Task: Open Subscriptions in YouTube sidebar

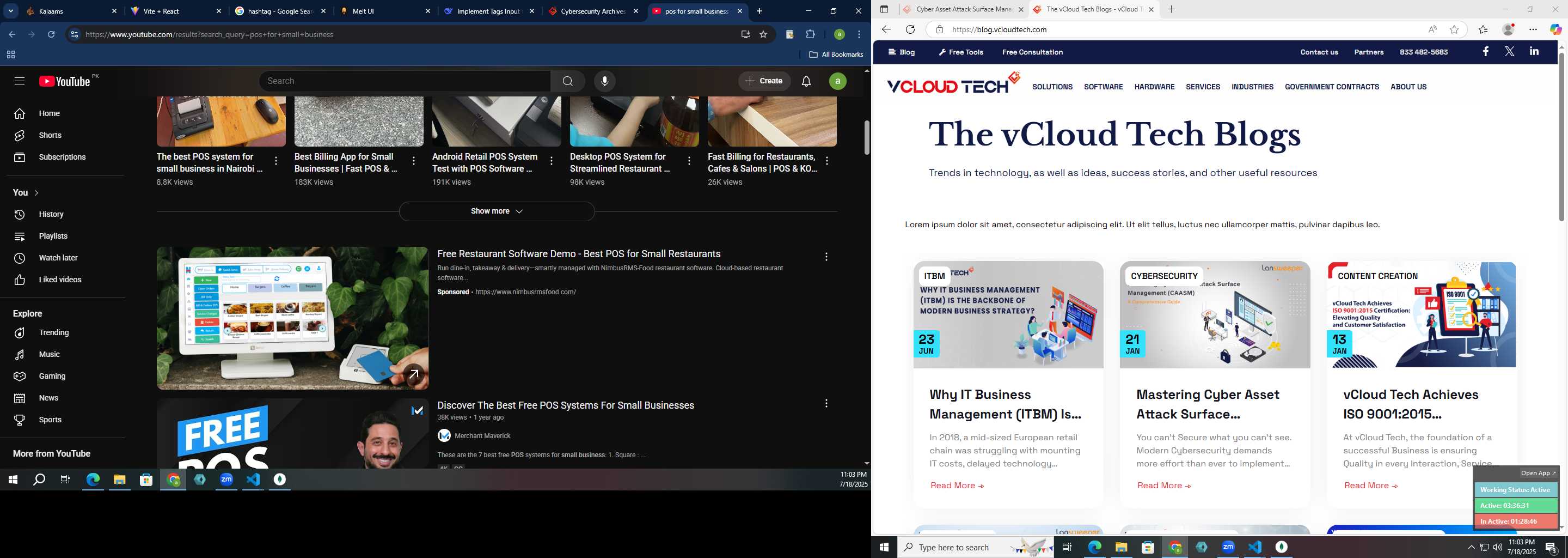Action: (x=63, y=157)
